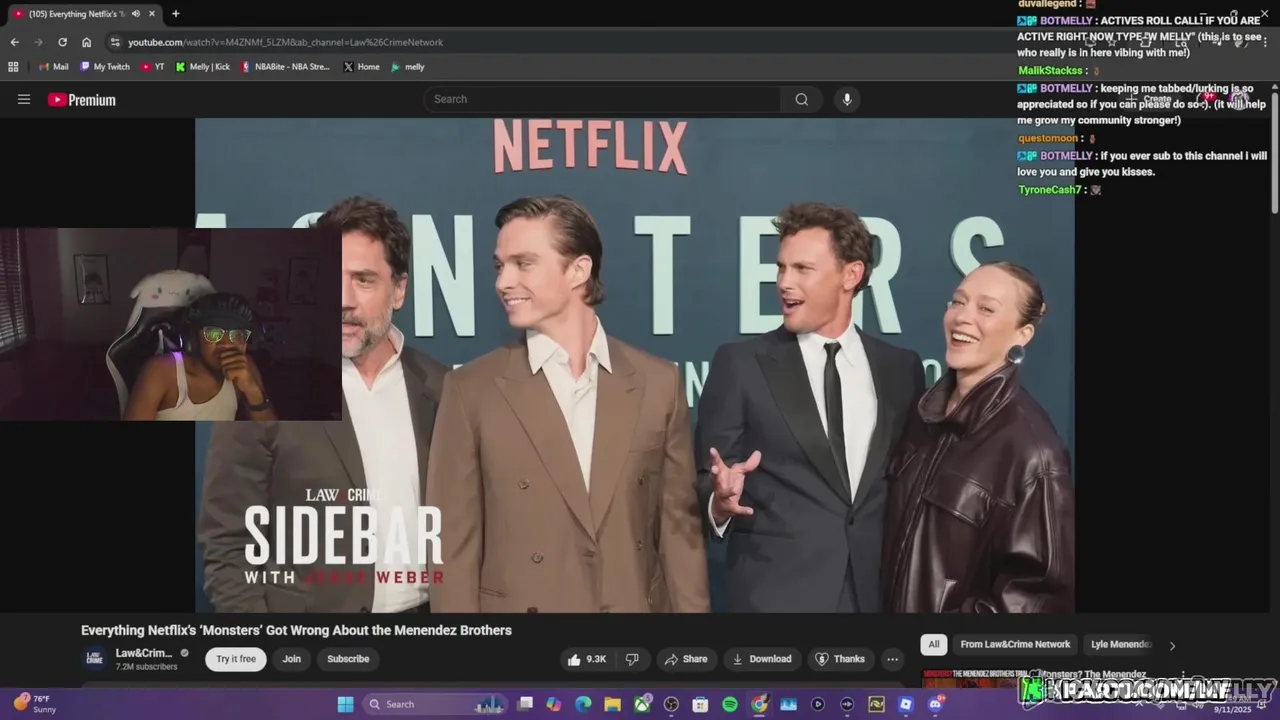Like the video with thumbs up
The width and height of the screenshot is (1280, 720).
587,659
